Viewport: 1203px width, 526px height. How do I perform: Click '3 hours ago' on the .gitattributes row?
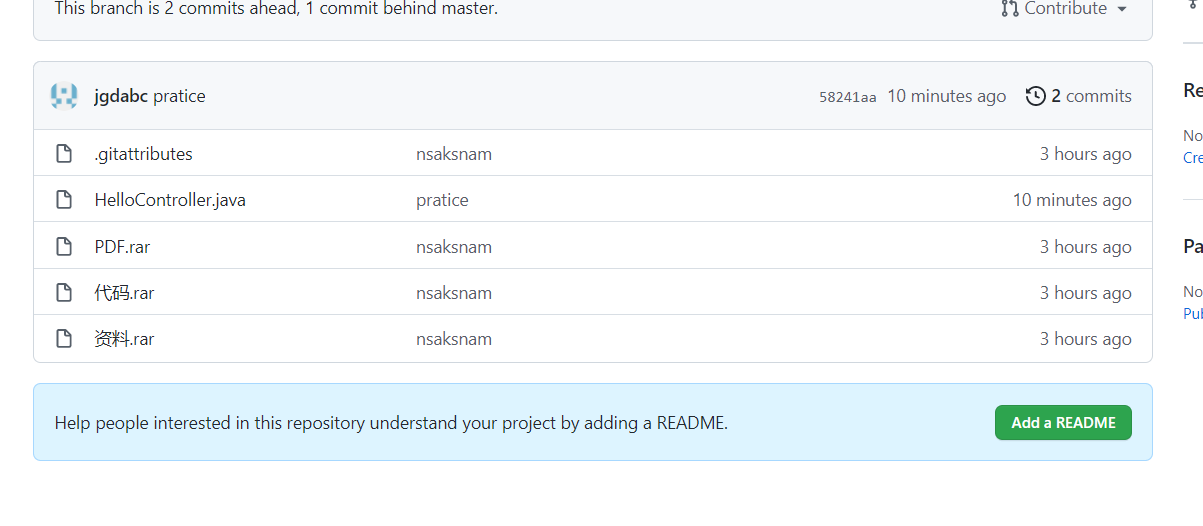[1085, 154]
